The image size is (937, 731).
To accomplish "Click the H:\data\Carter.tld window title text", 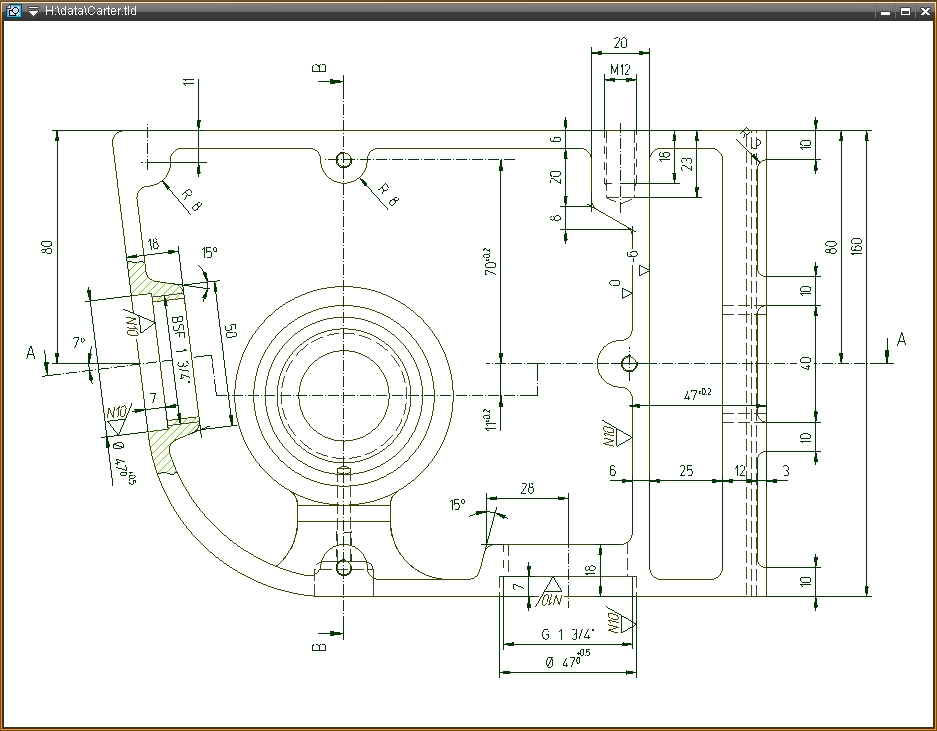I will pos(90,11).
